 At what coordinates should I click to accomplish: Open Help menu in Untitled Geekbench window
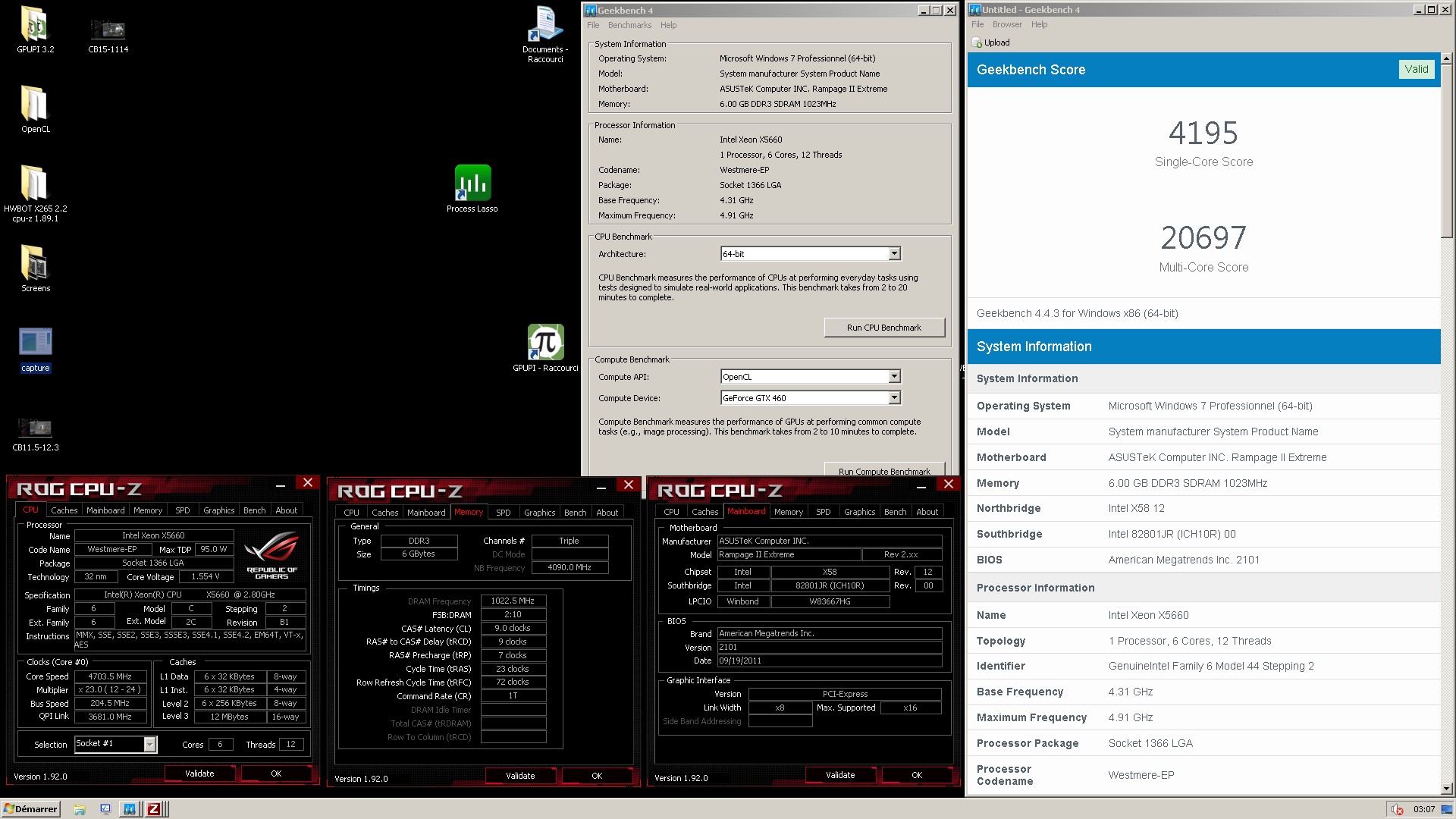point(1039,24)
